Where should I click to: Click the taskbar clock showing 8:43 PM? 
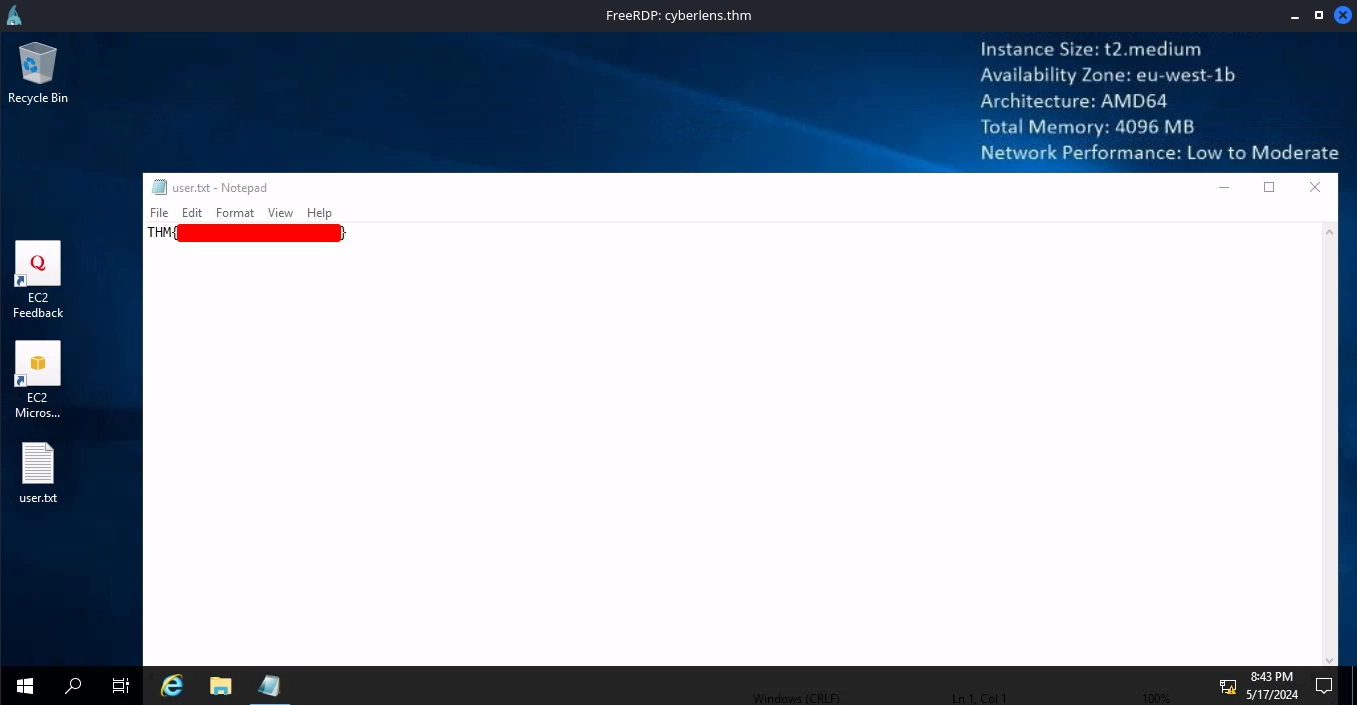(1272, 686)
